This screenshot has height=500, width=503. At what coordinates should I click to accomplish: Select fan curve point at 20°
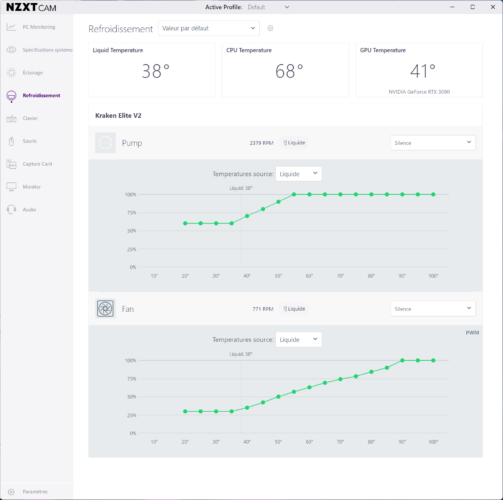(x=185, y=412)
